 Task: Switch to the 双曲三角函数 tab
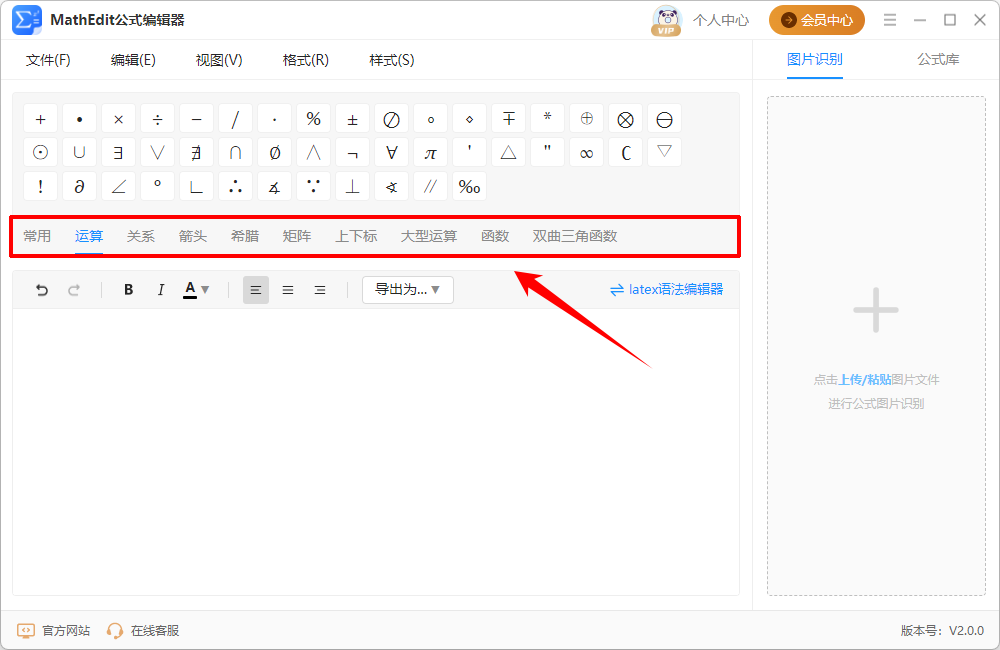(575, 236)
